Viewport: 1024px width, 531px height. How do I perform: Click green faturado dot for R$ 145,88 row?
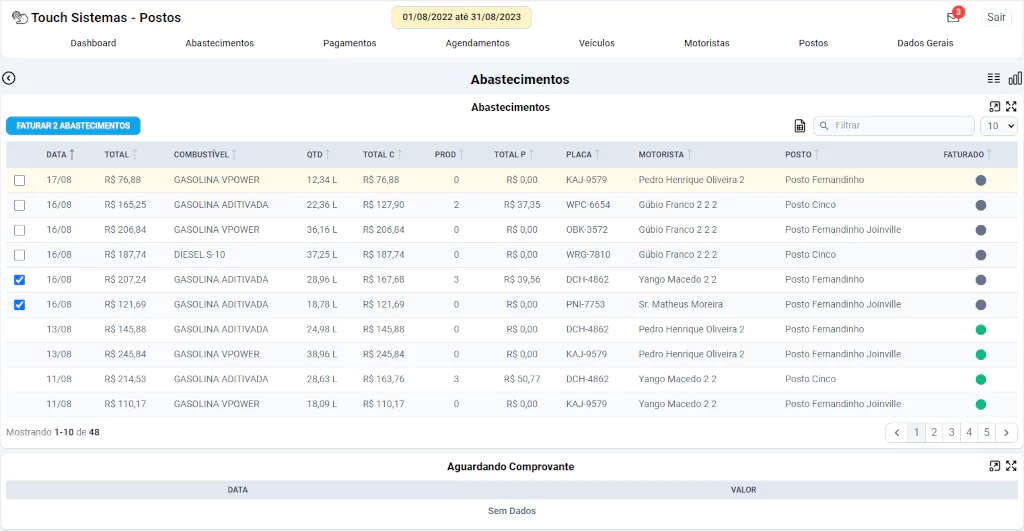pos(980,330)
